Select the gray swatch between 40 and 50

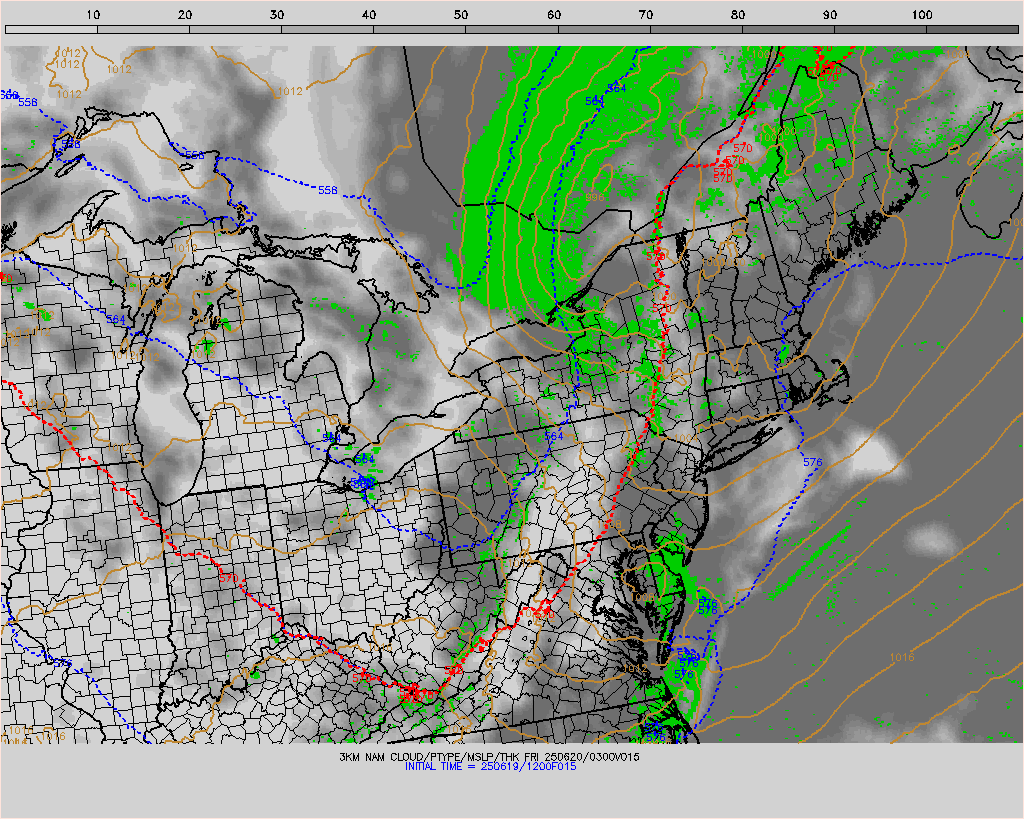(x=419, y=29)
